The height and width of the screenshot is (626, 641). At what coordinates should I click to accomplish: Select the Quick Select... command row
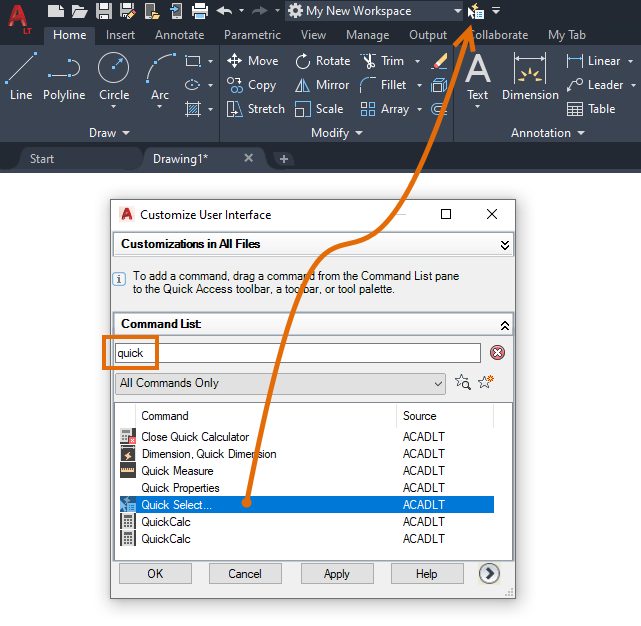(307, 505)
